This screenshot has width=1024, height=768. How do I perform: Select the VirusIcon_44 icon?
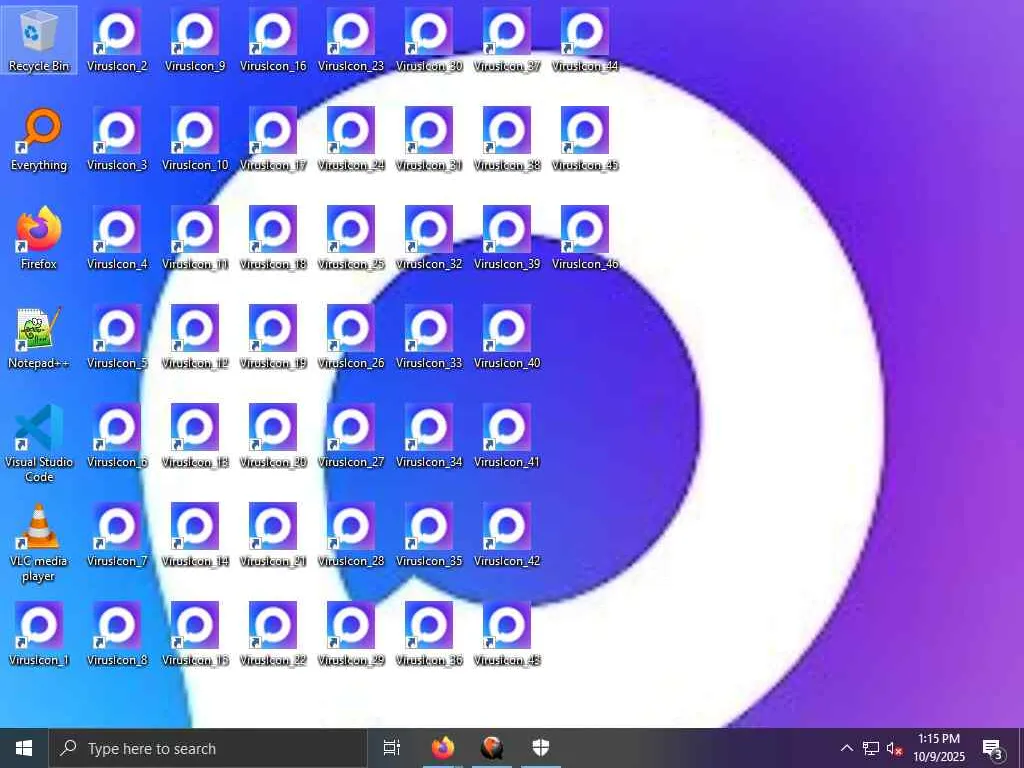pyautogui.click(x=585, y=40)
